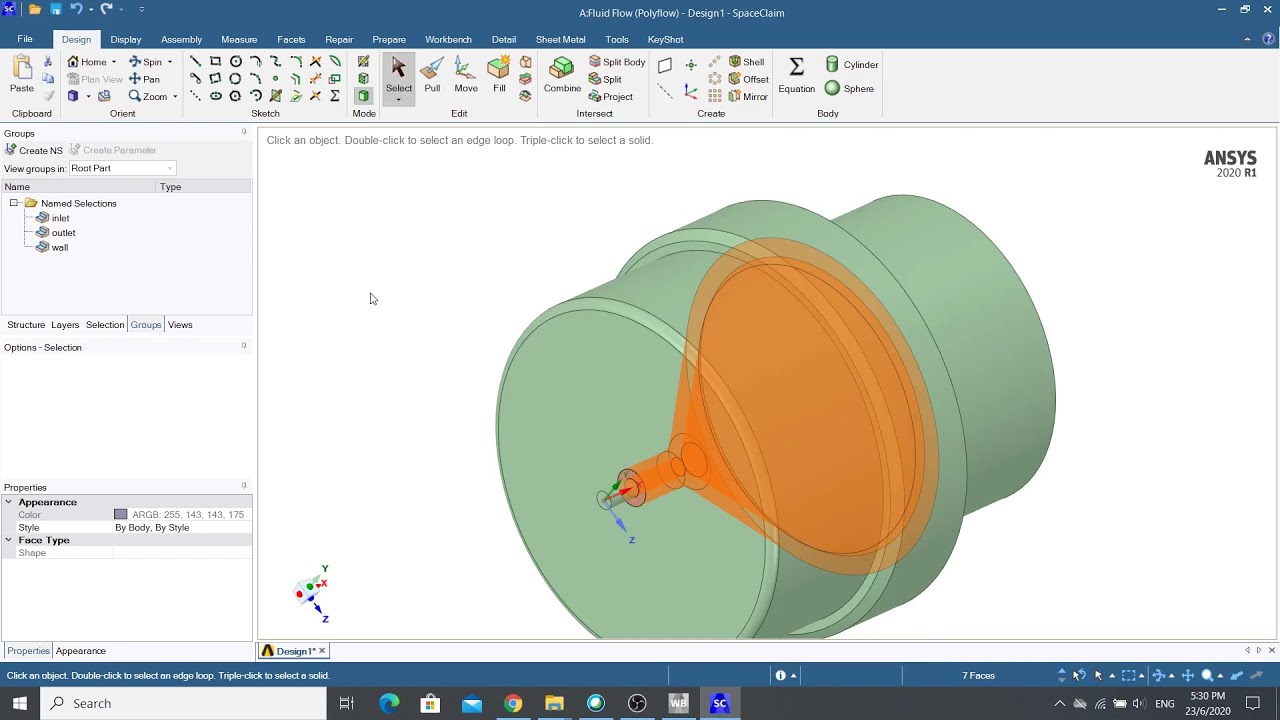Open the Equation tool

coord(797,75)
